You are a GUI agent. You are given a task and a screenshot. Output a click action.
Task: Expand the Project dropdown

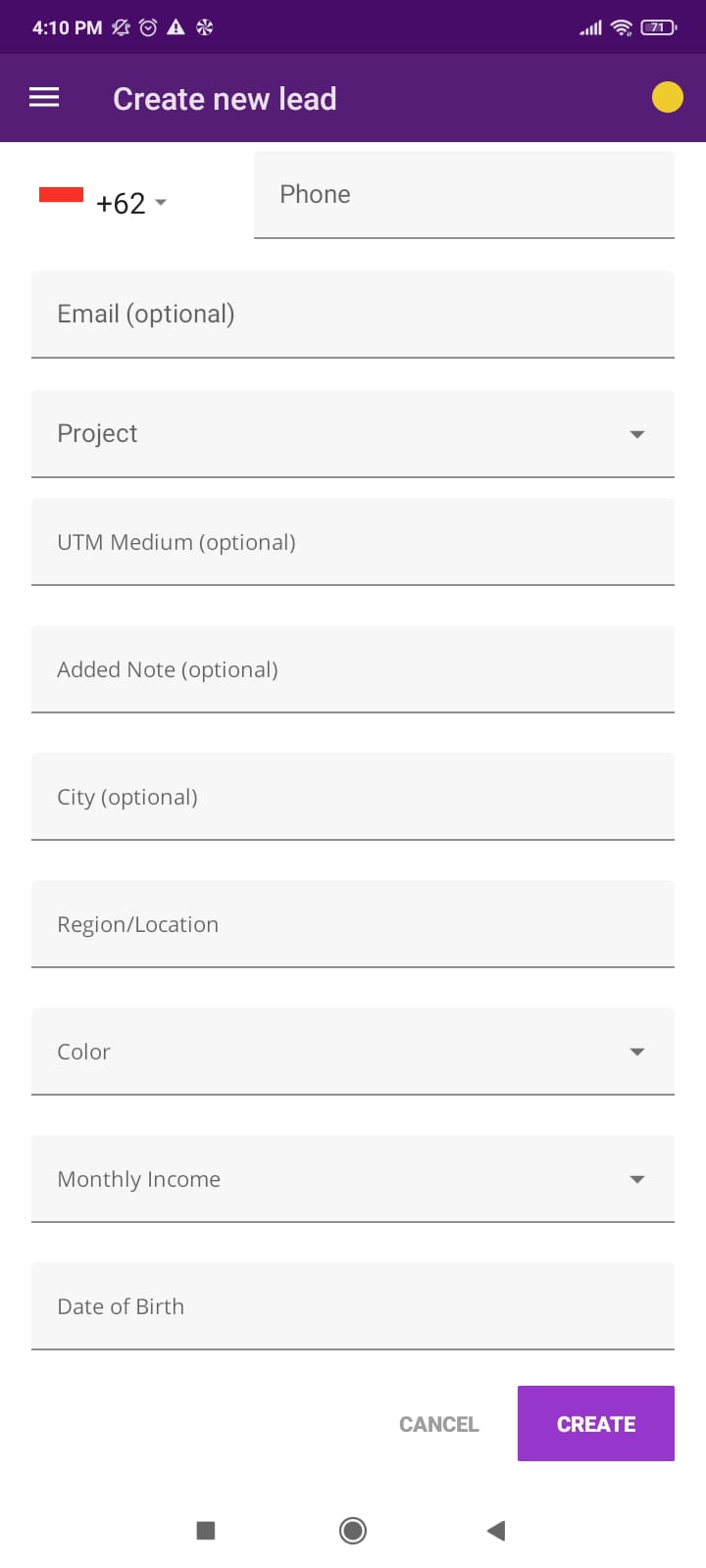(x=353, y=433)
